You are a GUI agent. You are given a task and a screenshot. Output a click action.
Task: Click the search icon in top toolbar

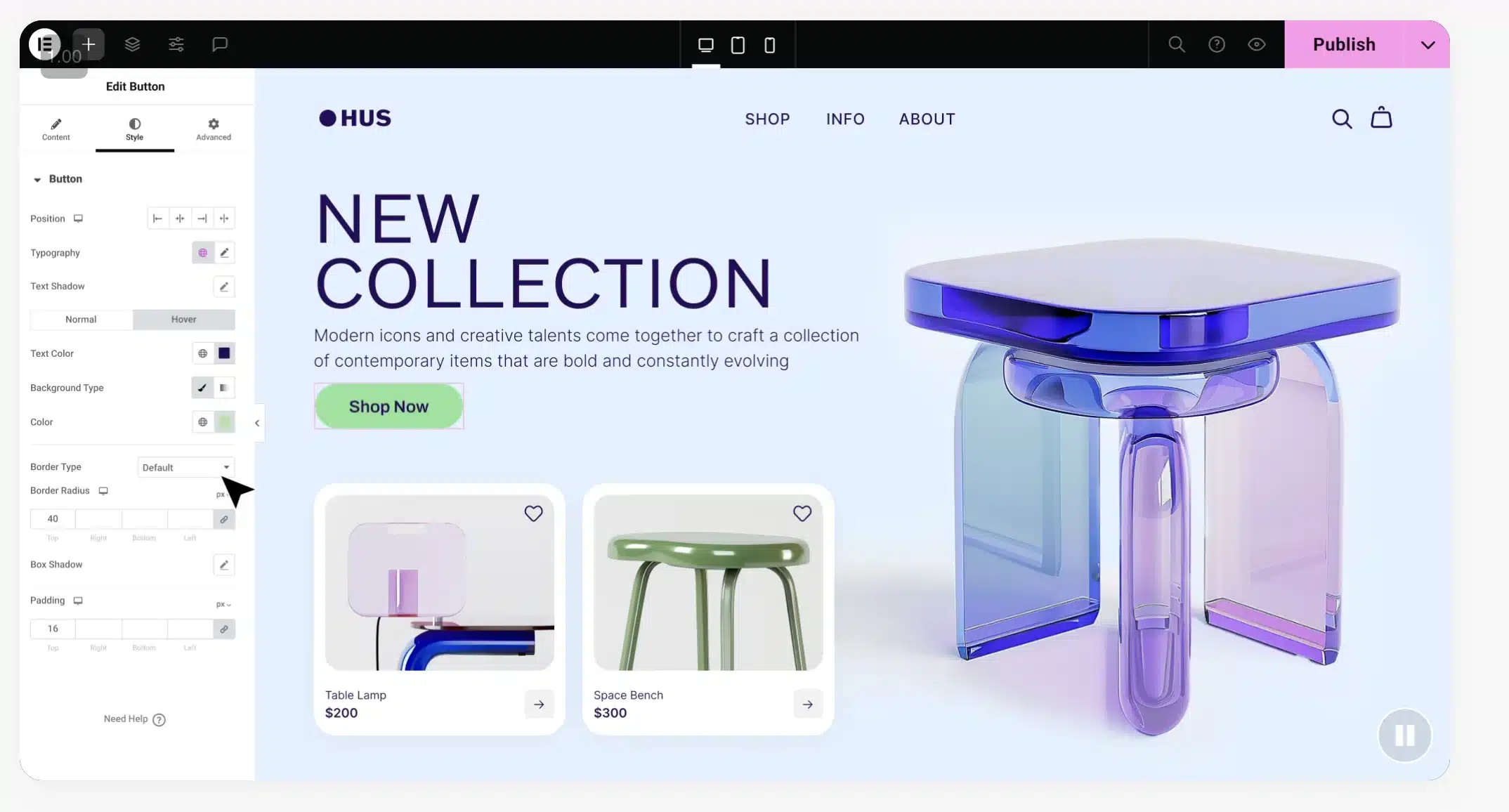coord(1177,44)
